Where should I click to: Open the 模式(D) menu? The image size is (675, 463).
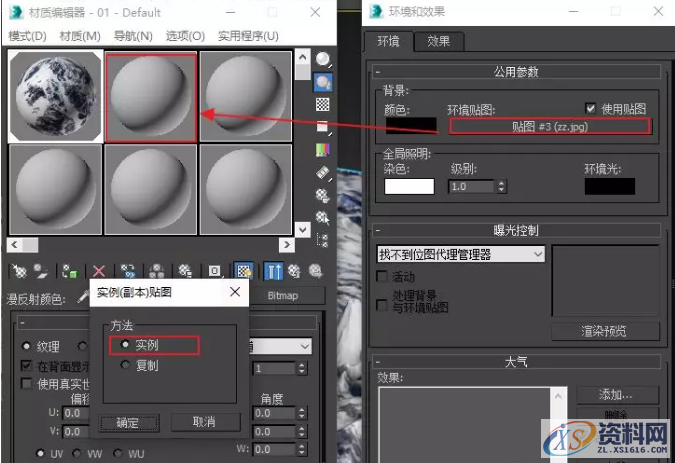27,36
